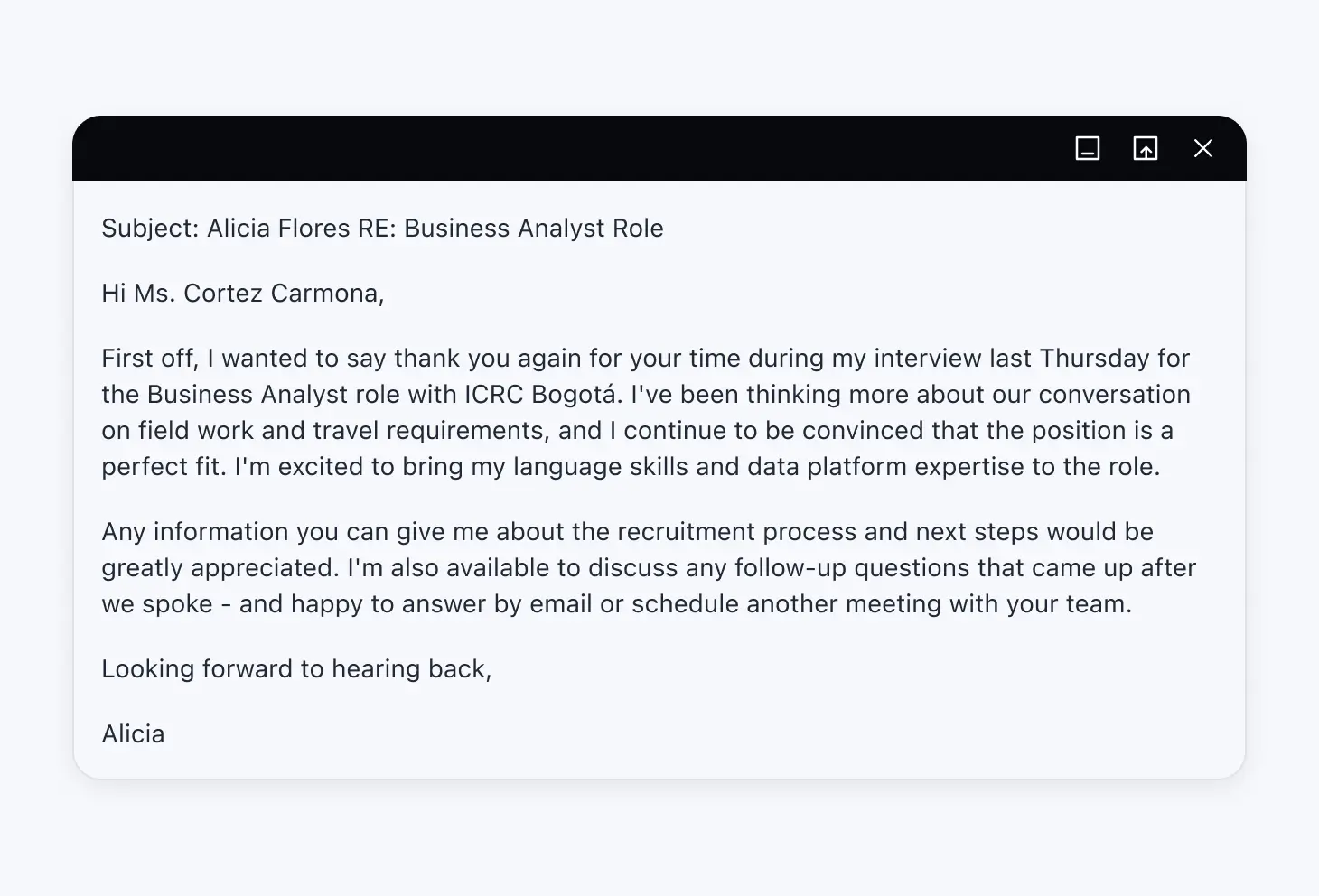Close the email draft window

1203,148
